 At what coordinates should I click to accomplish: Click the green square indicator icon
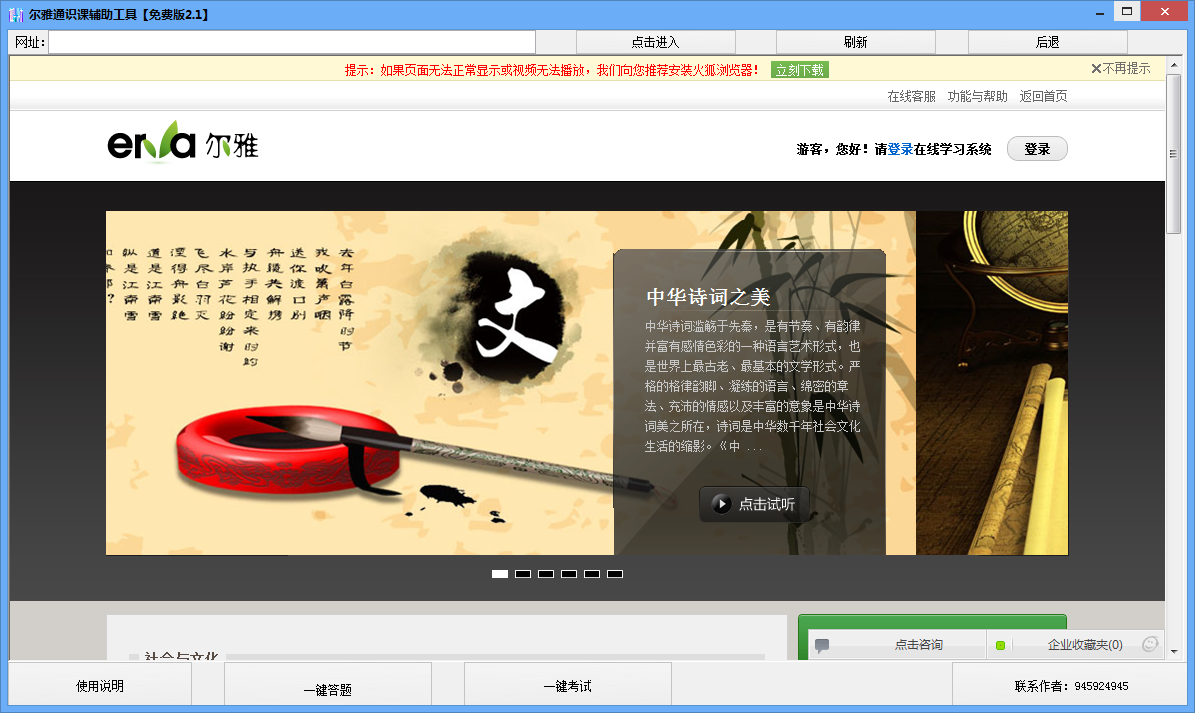tap(998, 644)
